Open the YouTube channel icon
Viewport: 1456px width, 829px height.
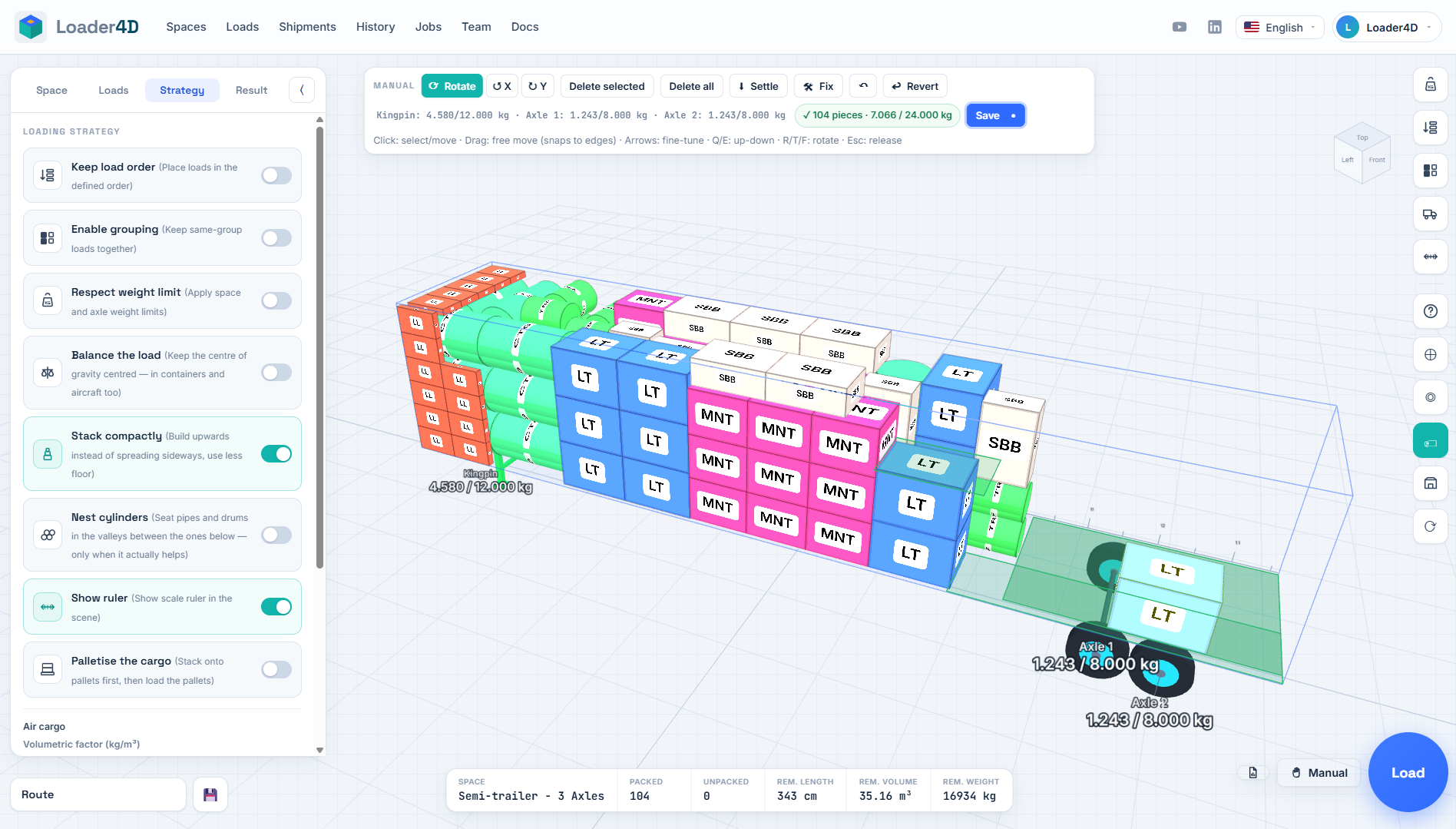click(1180, 27)
